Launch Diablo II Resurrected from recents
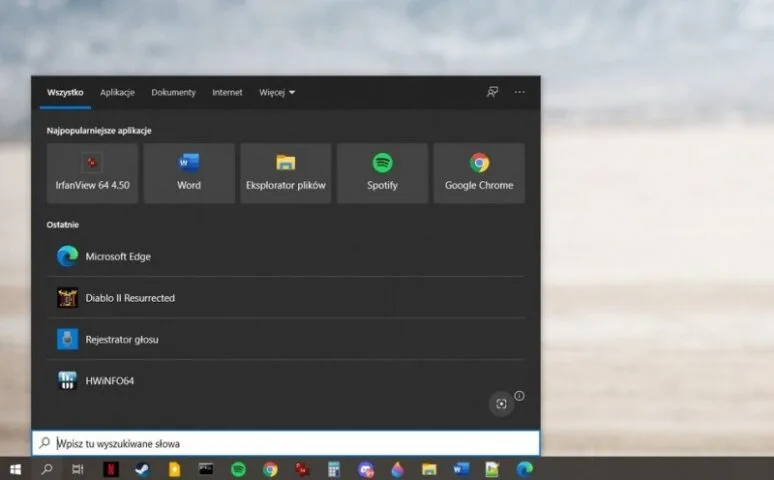Viewport: 774px width, 480px height. (286, 298)
